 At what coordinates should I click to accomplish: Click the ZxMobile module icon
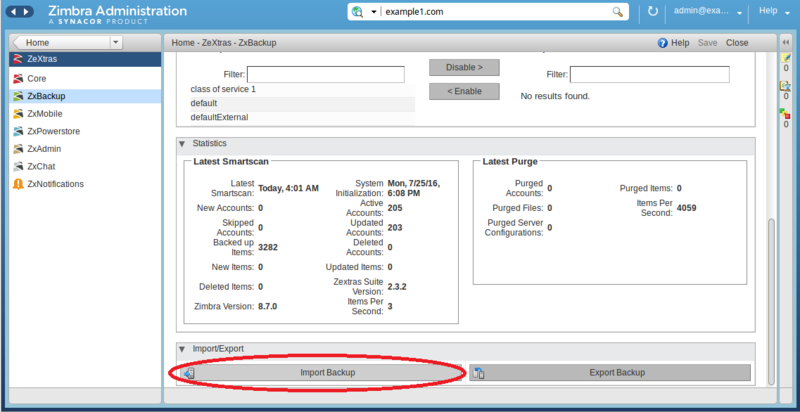click(x=18, y=114)
